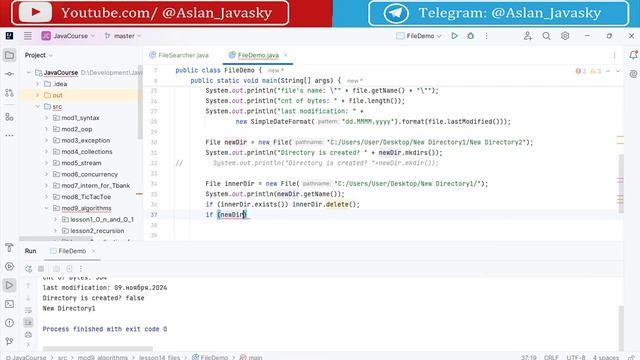Click the errors indicator in editor
The height and width of the screenshot is (360, 640).
point(580,71)
